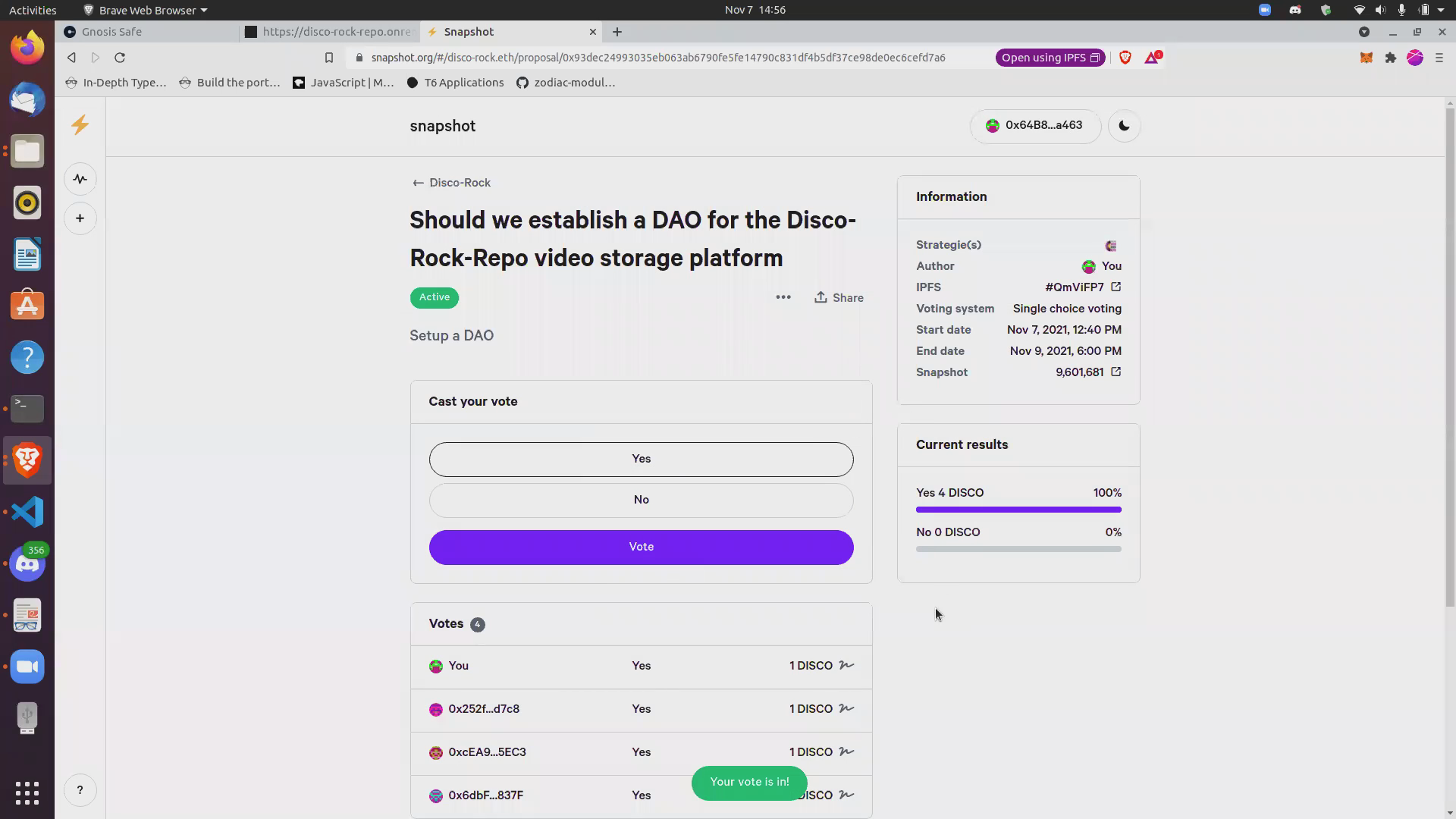
Task: Open snapshot block 9,601,681 external link icon
Action: [x=1116, y=372]
